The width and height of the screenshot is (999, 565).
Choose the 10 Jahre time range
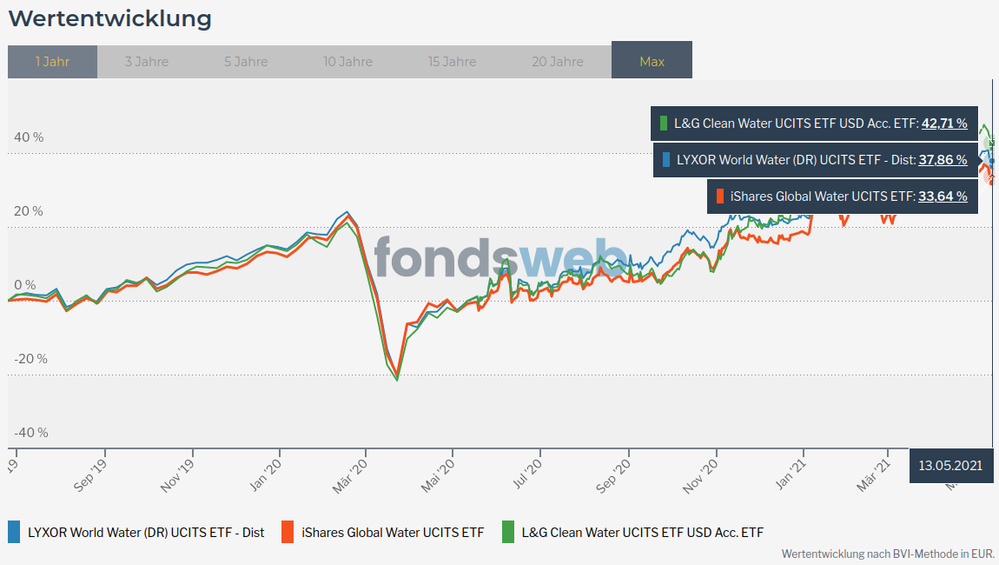click(348, 61)
